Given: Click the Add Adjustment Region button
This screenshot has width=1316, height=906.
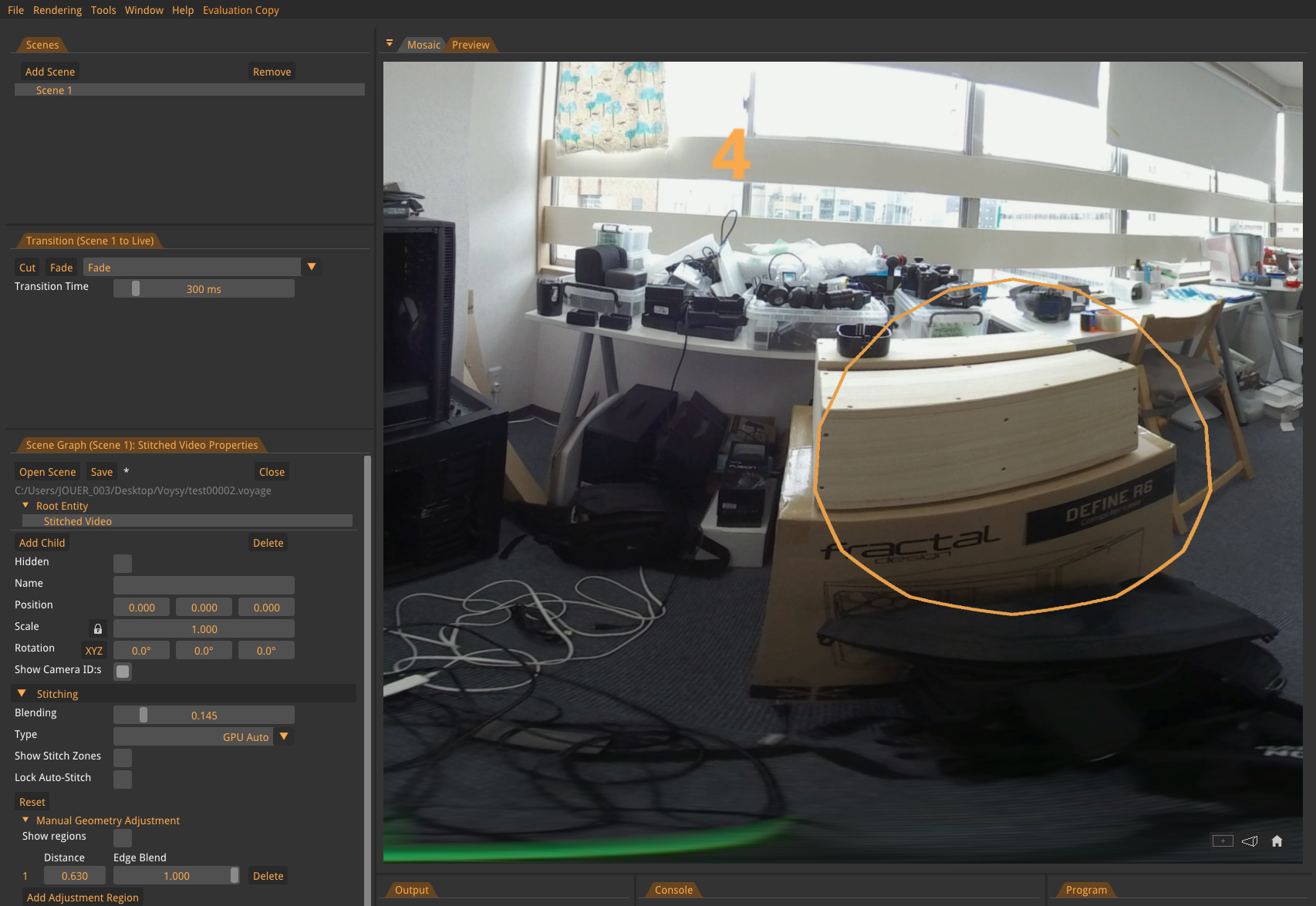Looking at the screenshot, I should [x=83, y=897].
